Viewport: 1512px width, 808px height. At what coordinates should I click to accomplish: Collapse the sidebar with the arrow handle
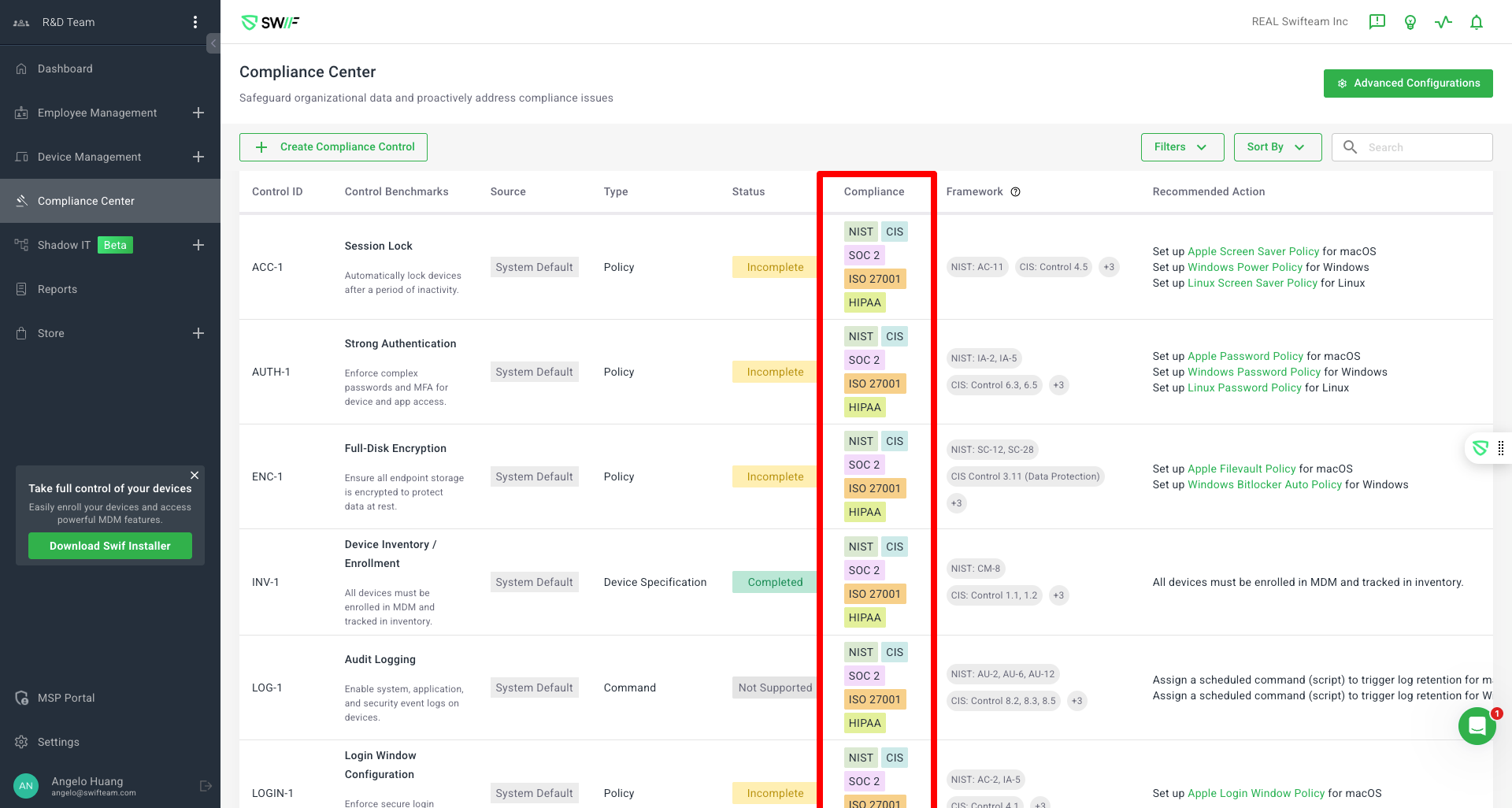pos(213,43)
